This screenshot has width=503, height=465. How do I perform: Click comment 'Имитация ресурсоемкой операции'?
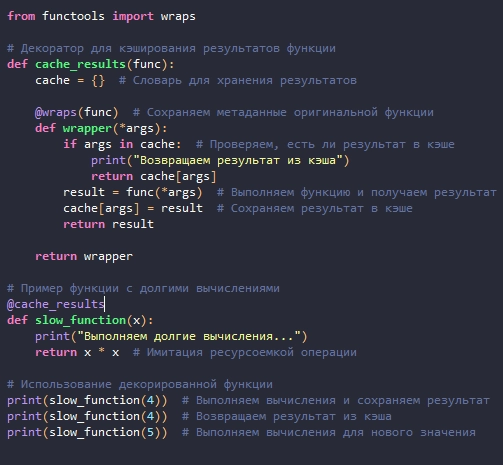click(x=245, y=352)
